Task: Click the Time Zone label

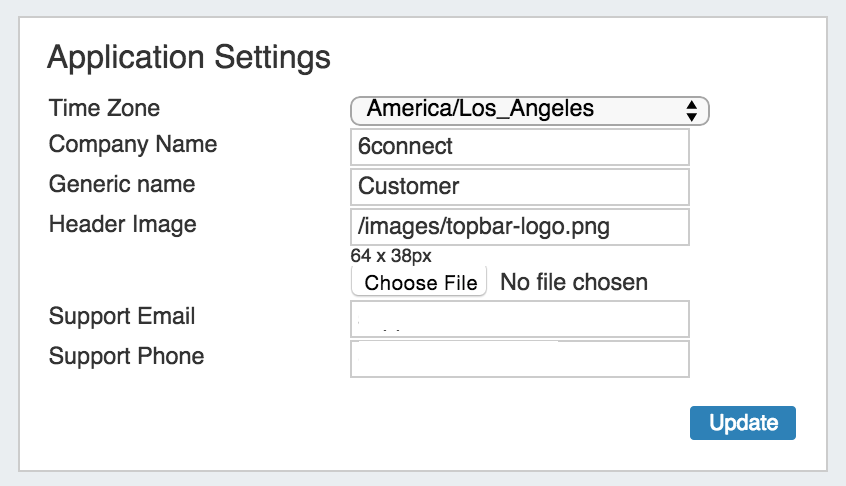Action: point(104,108)
